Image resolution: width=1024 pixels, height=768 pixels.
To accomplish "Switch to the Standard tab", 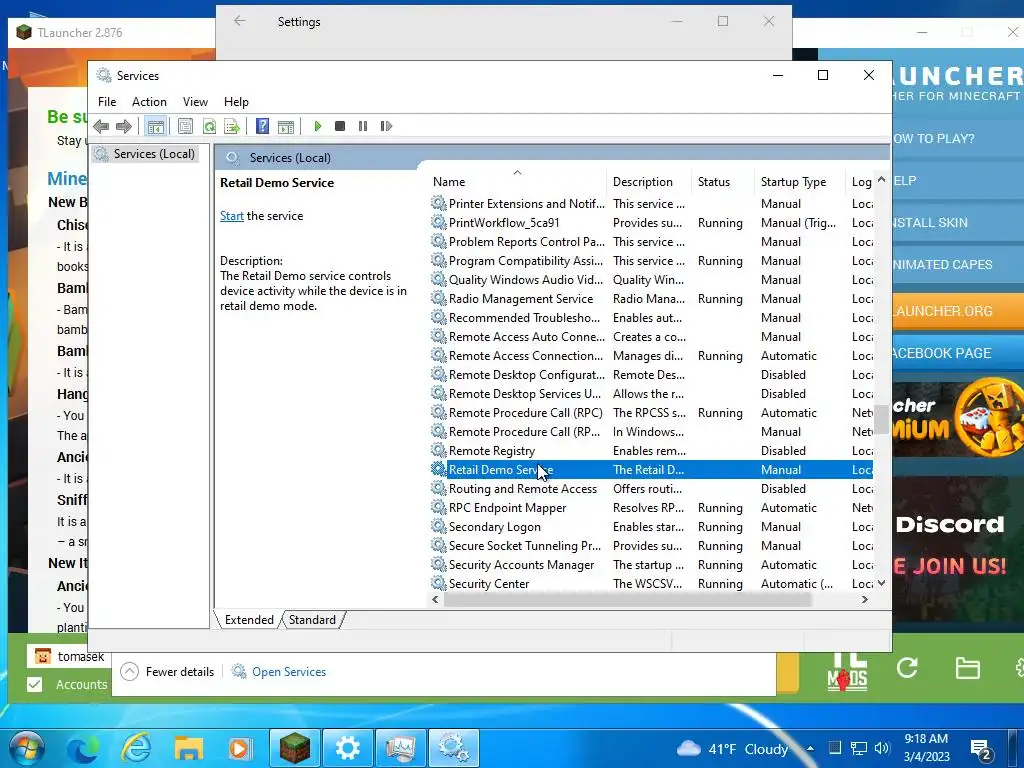I will pos(312,620).
